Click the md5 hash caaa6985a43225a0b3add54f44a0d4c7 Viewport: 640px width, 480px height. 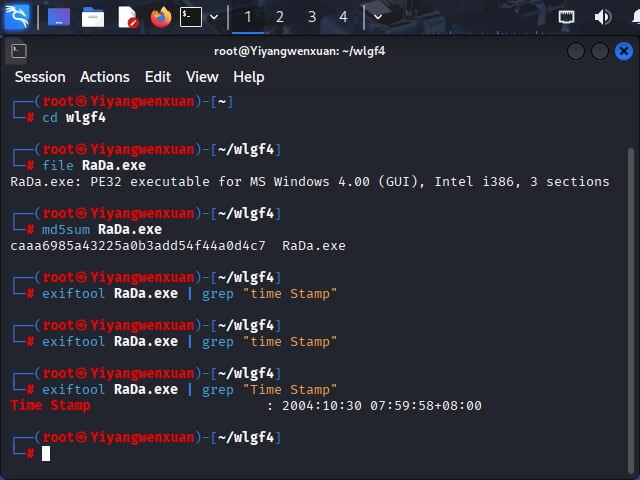(138, 246)
